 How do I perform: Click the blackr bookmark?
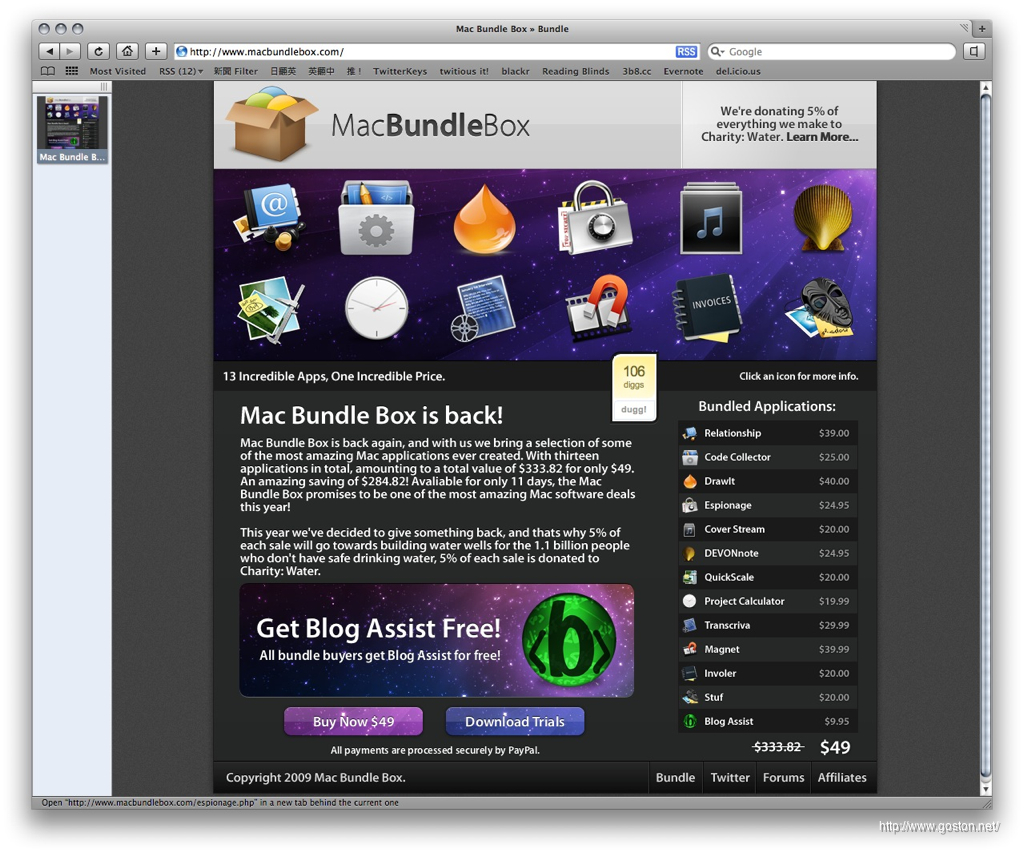click(x=515, y=71)
